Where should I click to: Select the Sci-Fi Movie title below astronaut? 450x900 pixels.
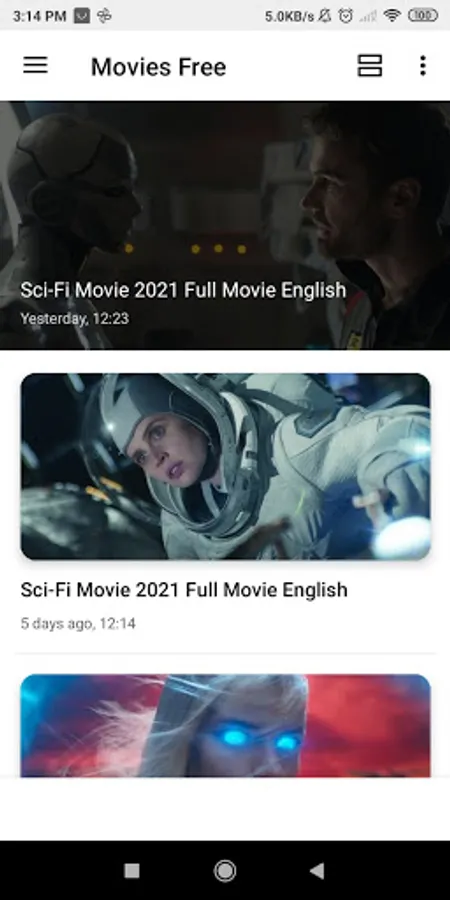(184, 589)
